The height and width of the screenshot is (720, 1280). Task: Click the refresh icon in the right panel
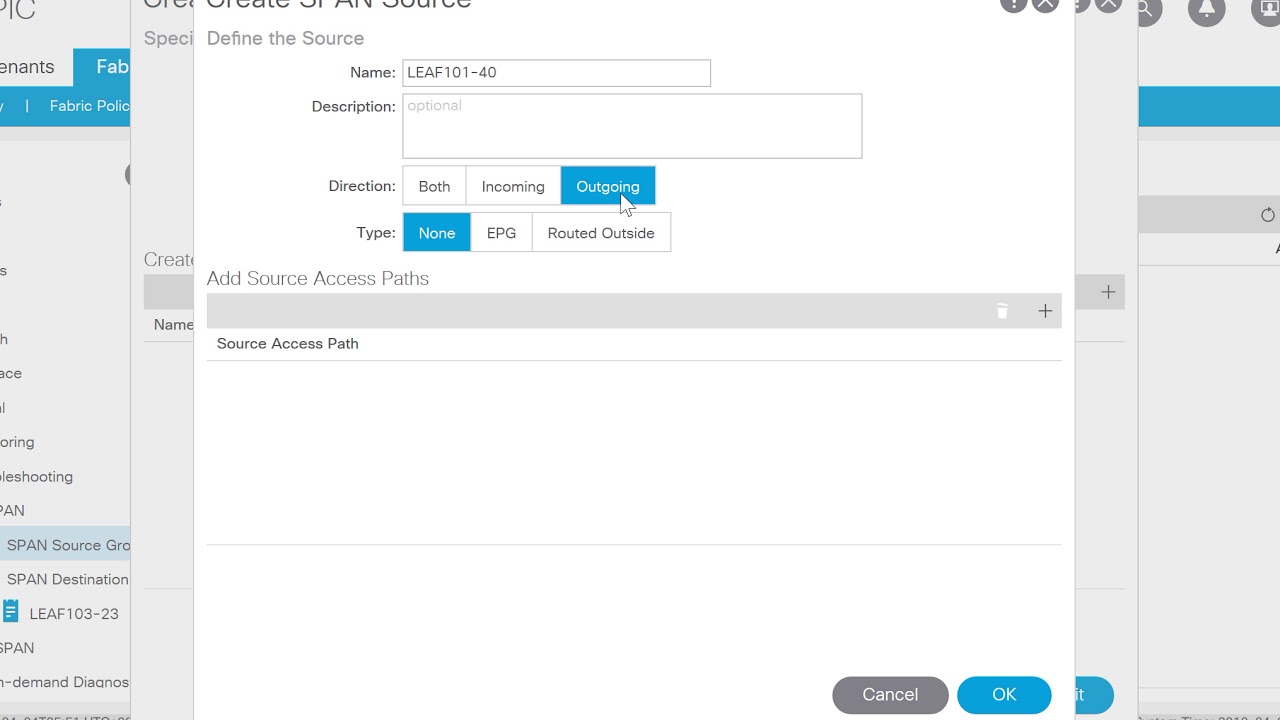[1267, 215]
